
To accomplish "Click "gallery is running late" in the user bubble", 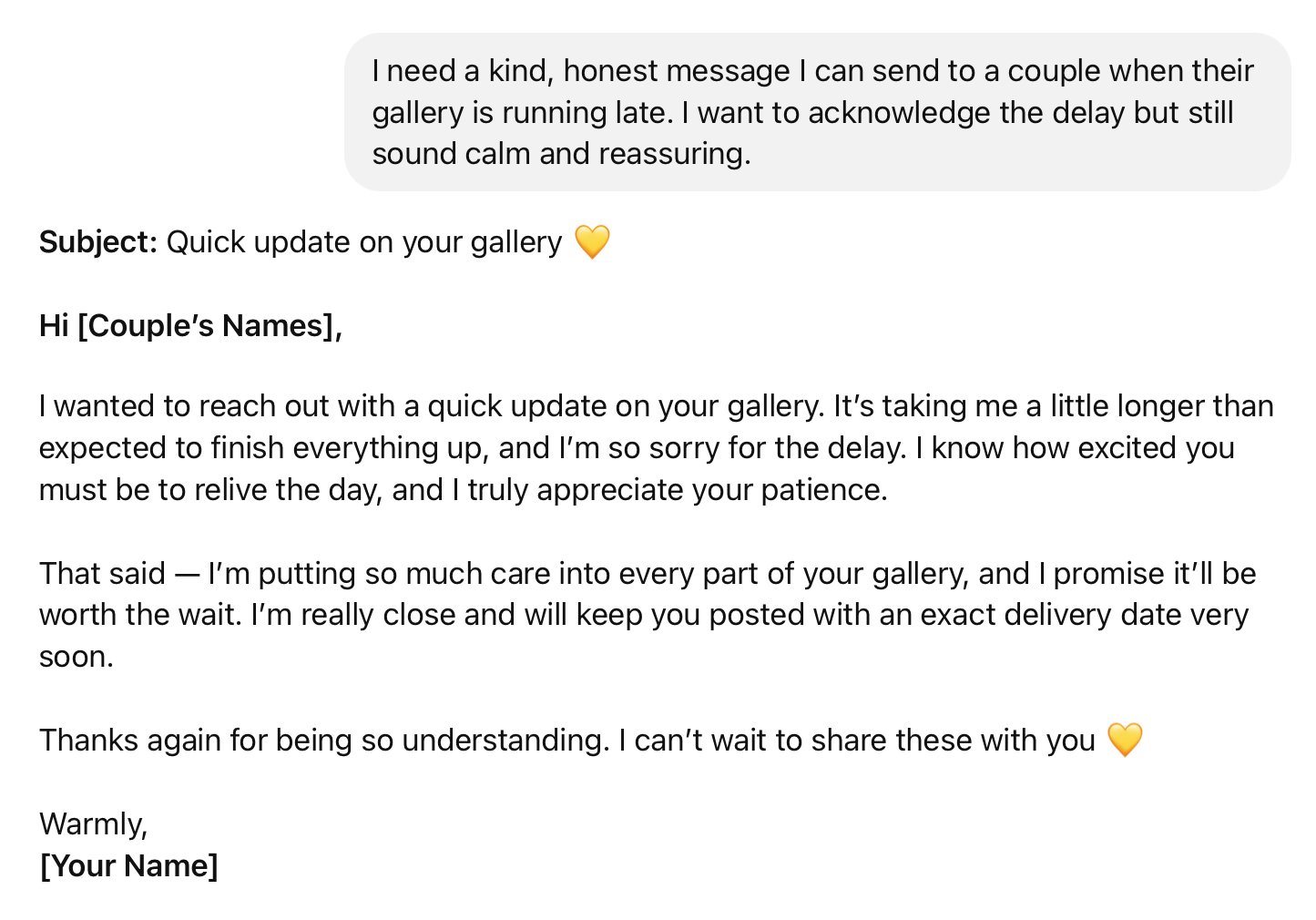I will 522,113.
